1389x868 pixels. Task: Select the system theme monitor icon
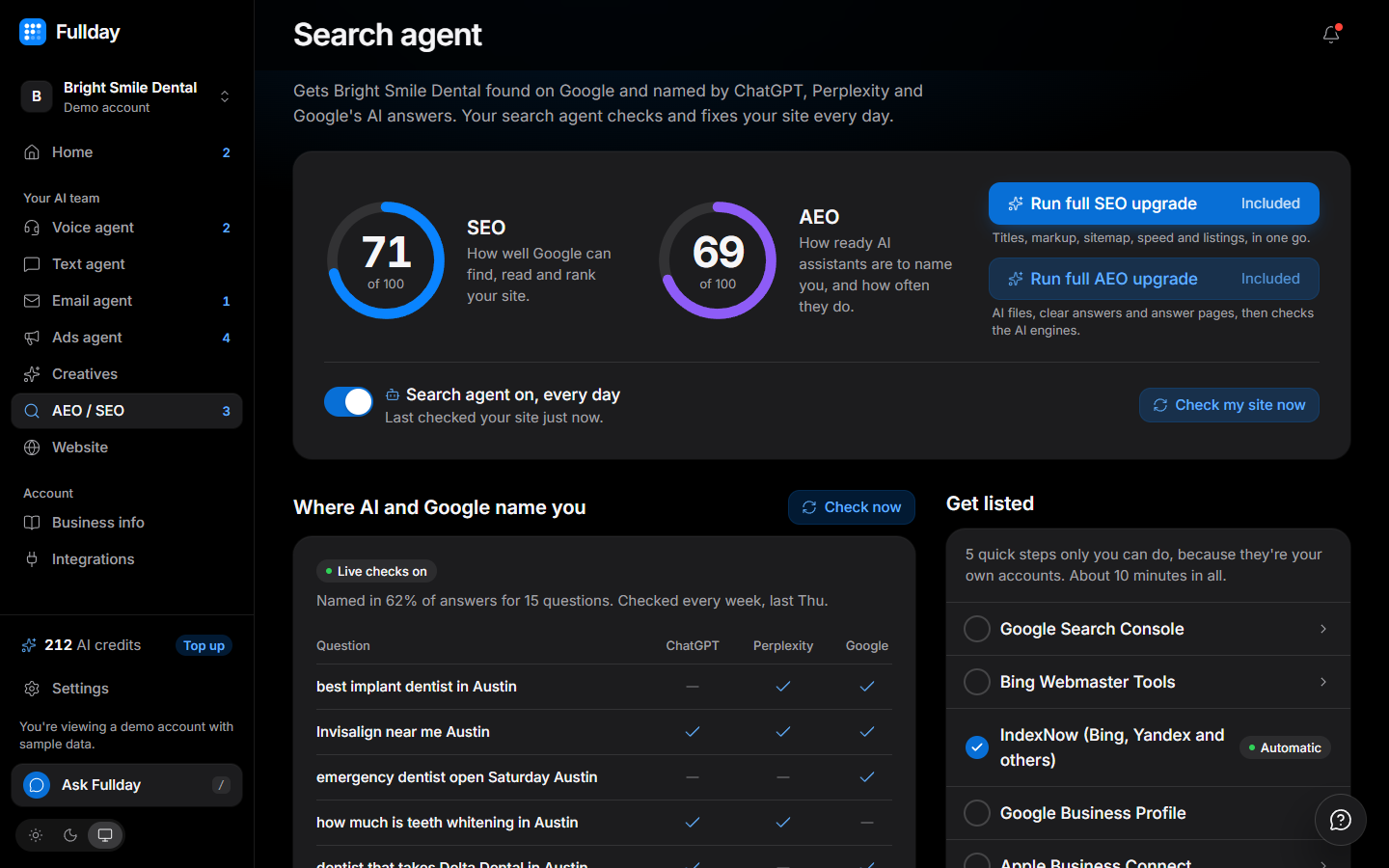click(105, 835)
